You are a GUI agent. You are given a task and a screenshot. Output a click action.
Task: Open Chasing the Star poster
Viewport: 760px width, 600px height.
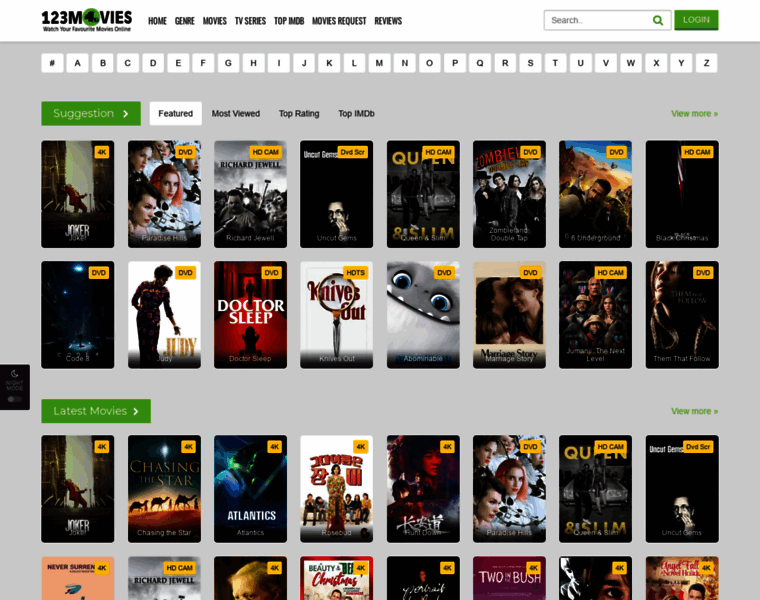[164, 489]
